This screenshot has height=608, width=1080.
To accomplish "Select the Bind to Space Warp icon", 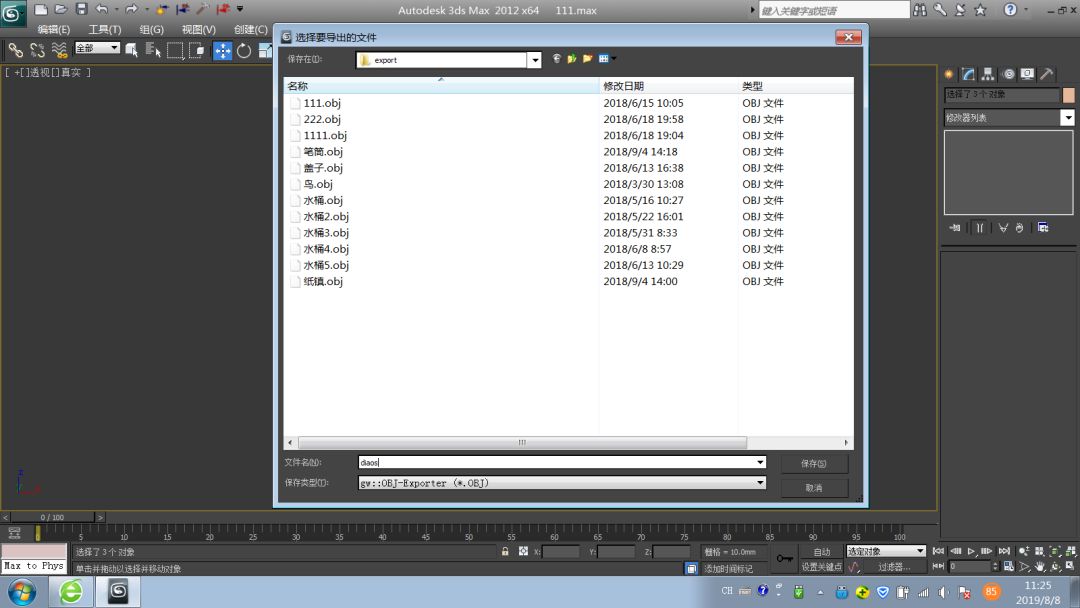I will 59,50.
